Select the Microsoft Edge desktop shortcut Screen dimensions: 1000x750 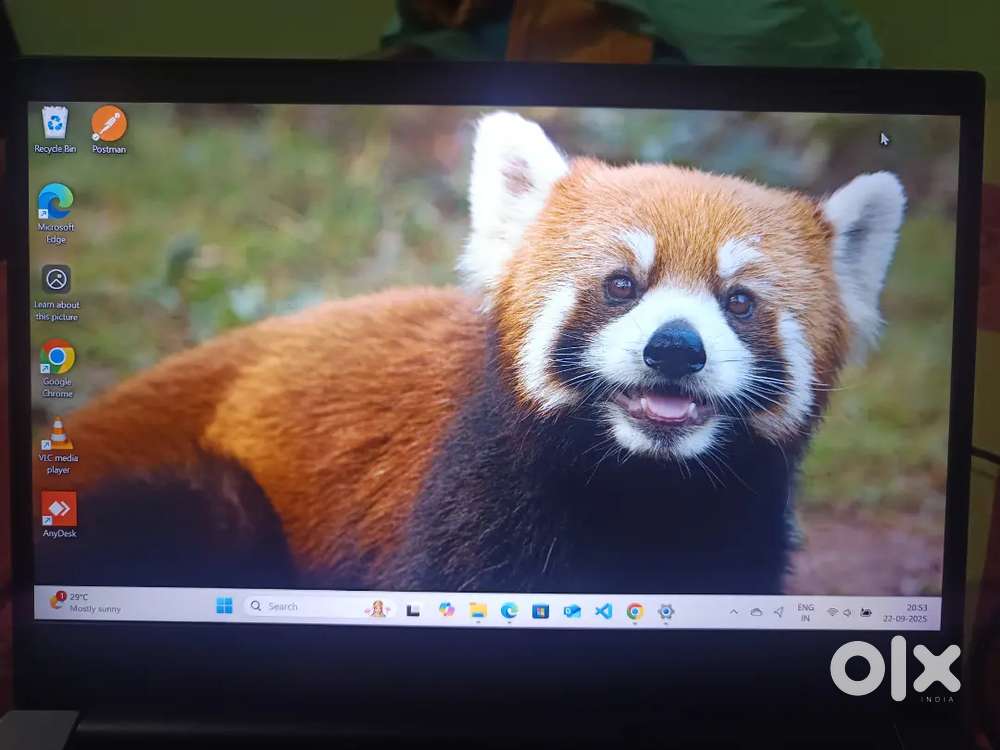click(56, 203)
